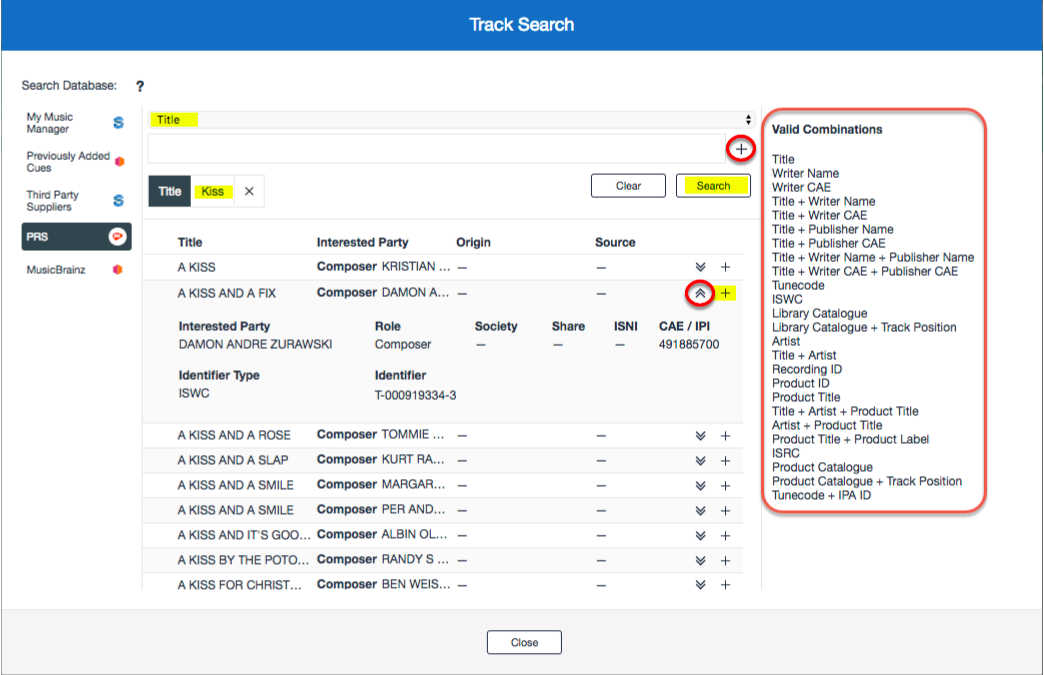Screen dimensions: 1044x675
Task: Expand details for A KISS
Action: click(700, 267)
